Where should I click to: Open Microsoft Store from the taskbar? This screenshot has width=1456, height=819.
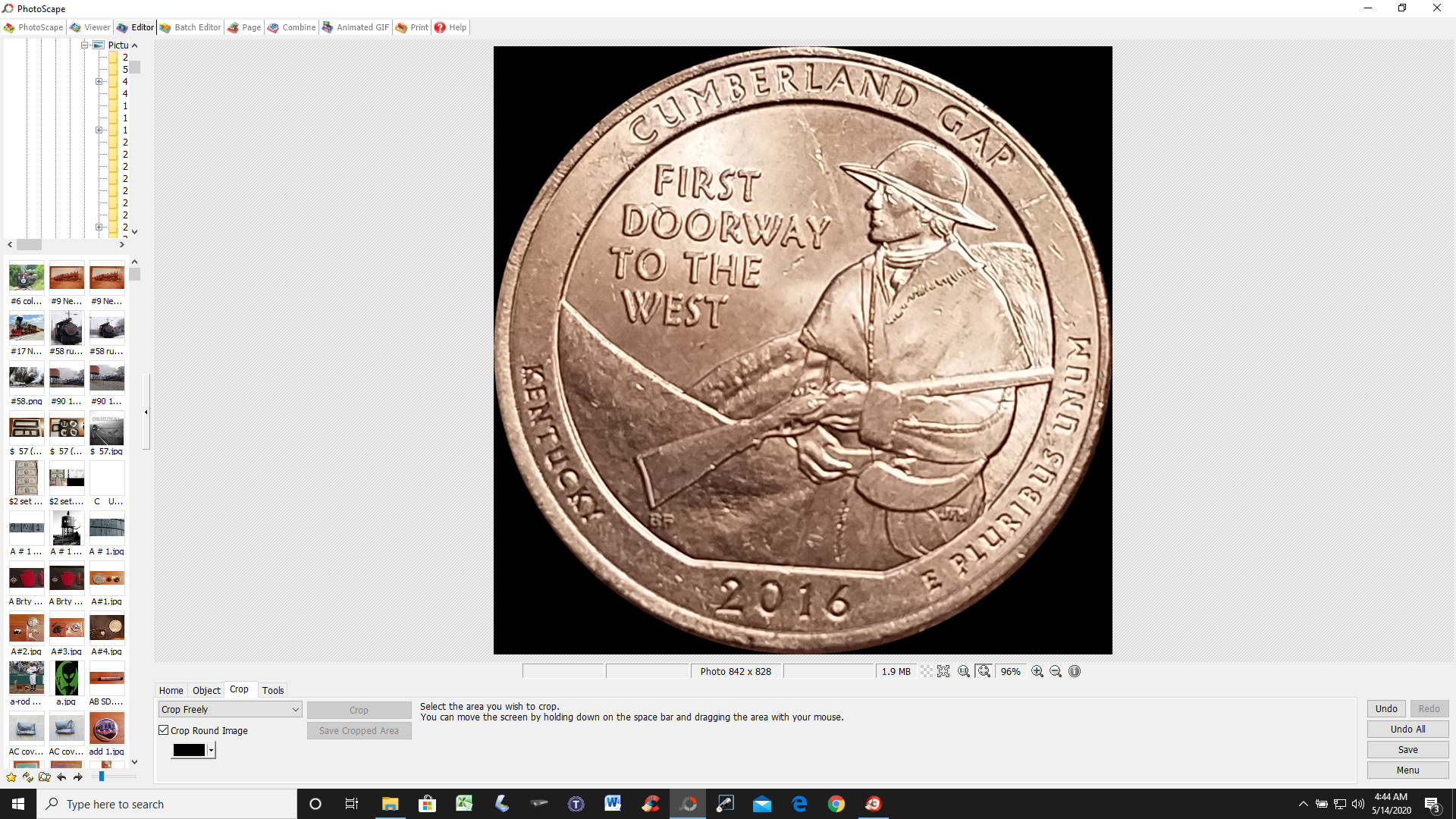(x=427, y=804)
